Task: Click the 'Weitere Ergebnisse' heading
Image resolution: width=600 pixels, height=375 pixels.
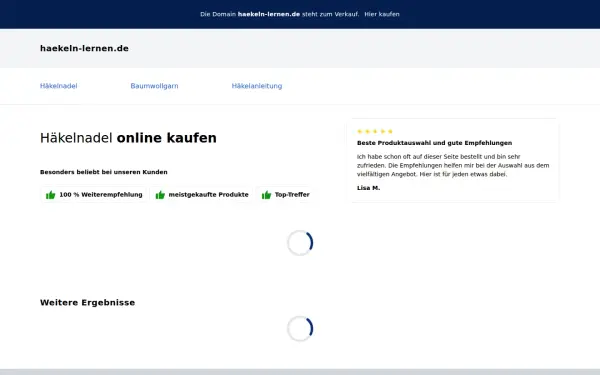Action: pyautogui.click(x=87, y=303)
